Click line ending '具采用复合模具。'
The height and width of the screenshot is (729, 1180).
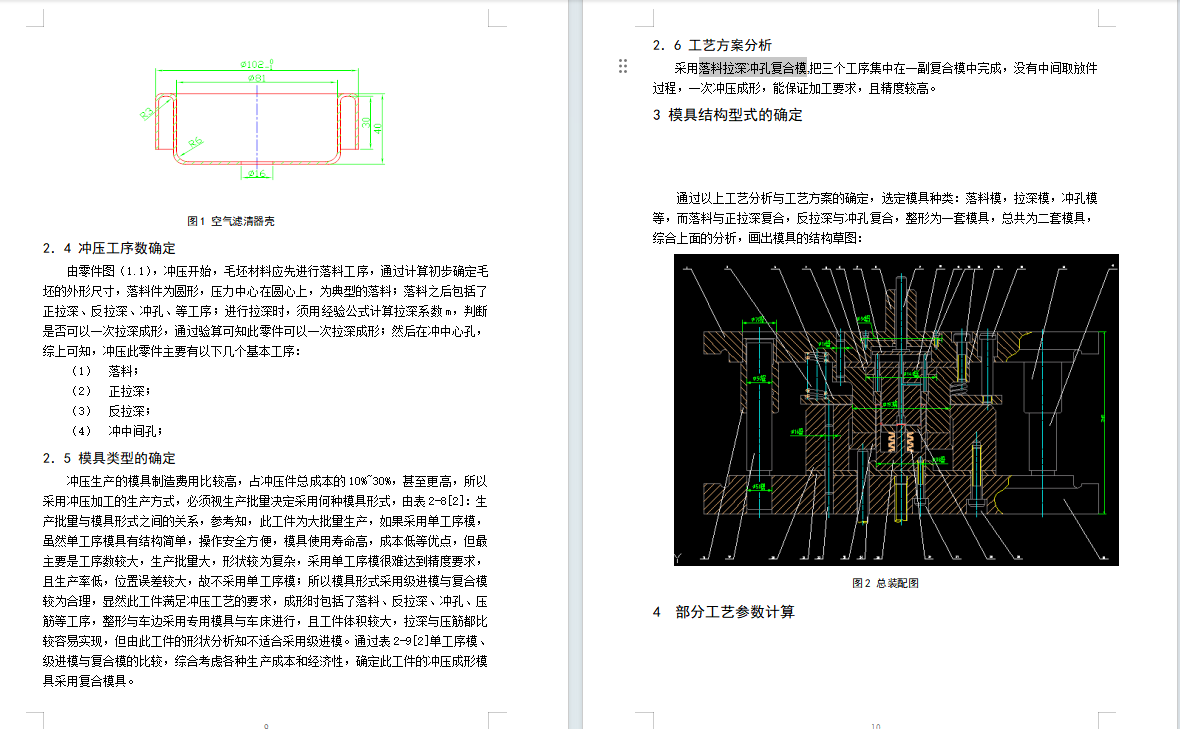click(89, 681)
